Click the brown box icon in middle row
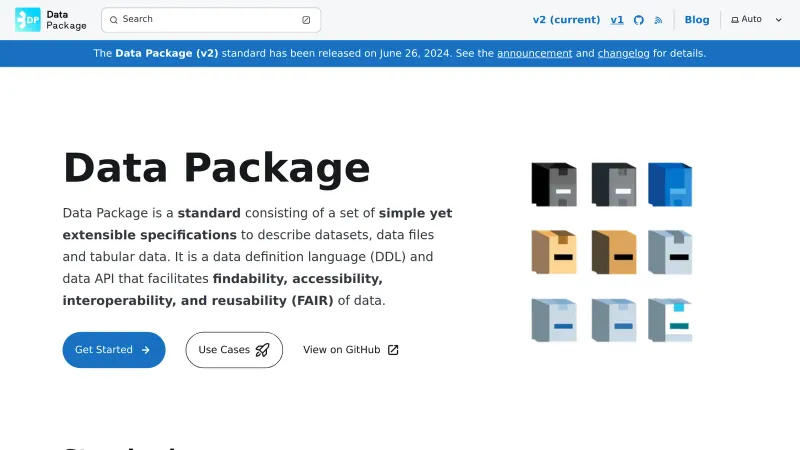This screenshot has height=450, width=800. [613, 252]
